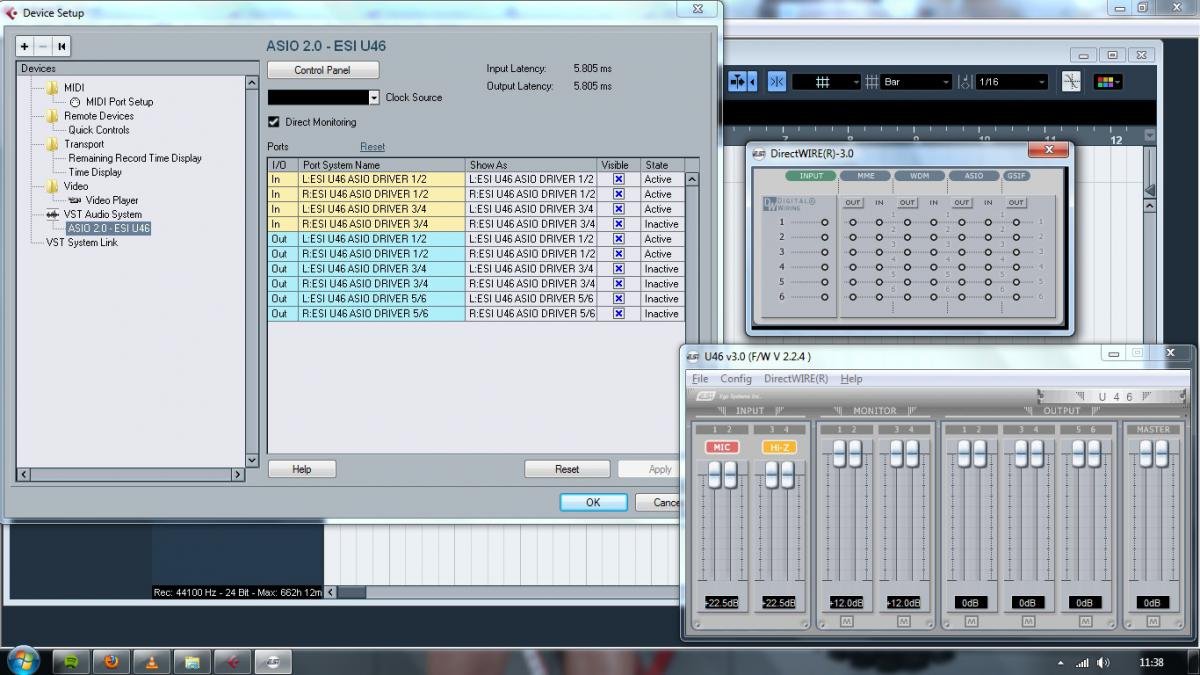This screenshot has height=675, width=1200.
Task: Toggle Hi-Z switch on input 3/4
Action: pos(779,447)
